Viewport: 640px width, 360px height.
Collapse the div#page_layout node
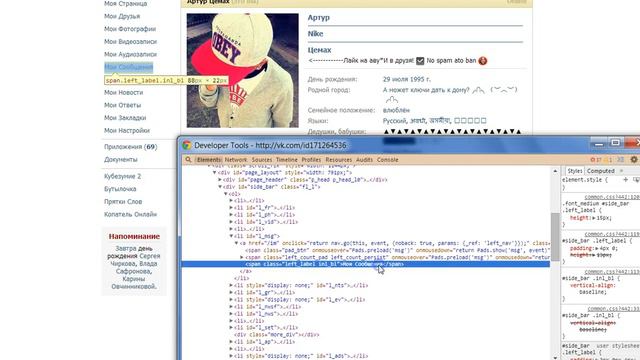click(215, 173)
